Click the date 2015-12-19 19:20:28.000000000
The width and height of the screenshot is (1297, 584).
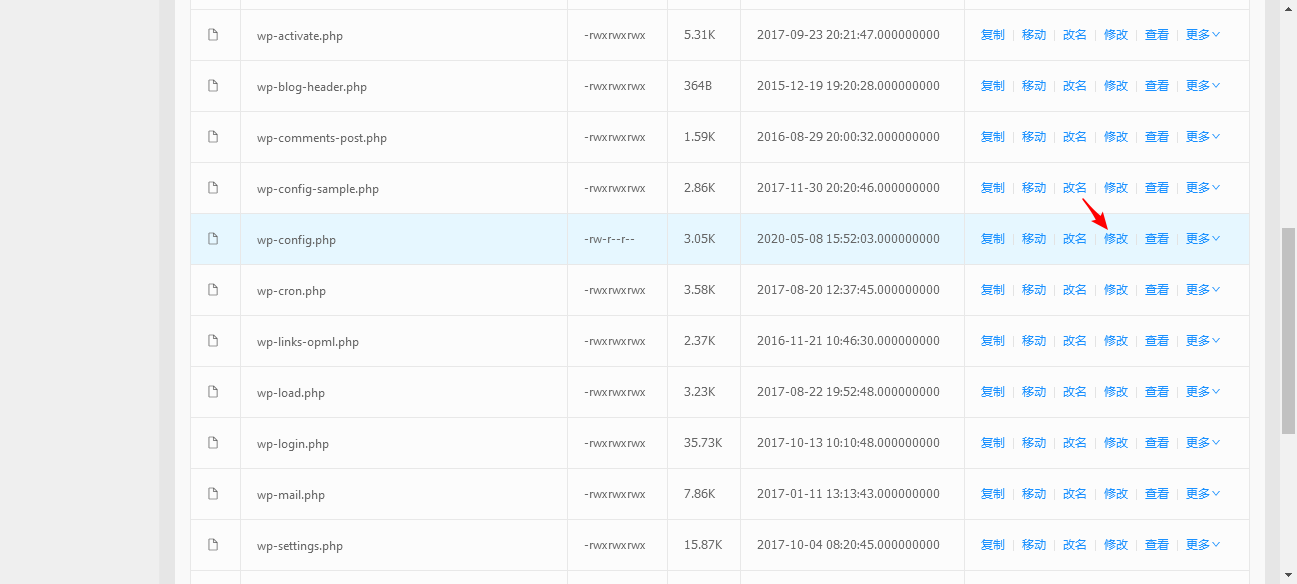click(x=848, y=86)
